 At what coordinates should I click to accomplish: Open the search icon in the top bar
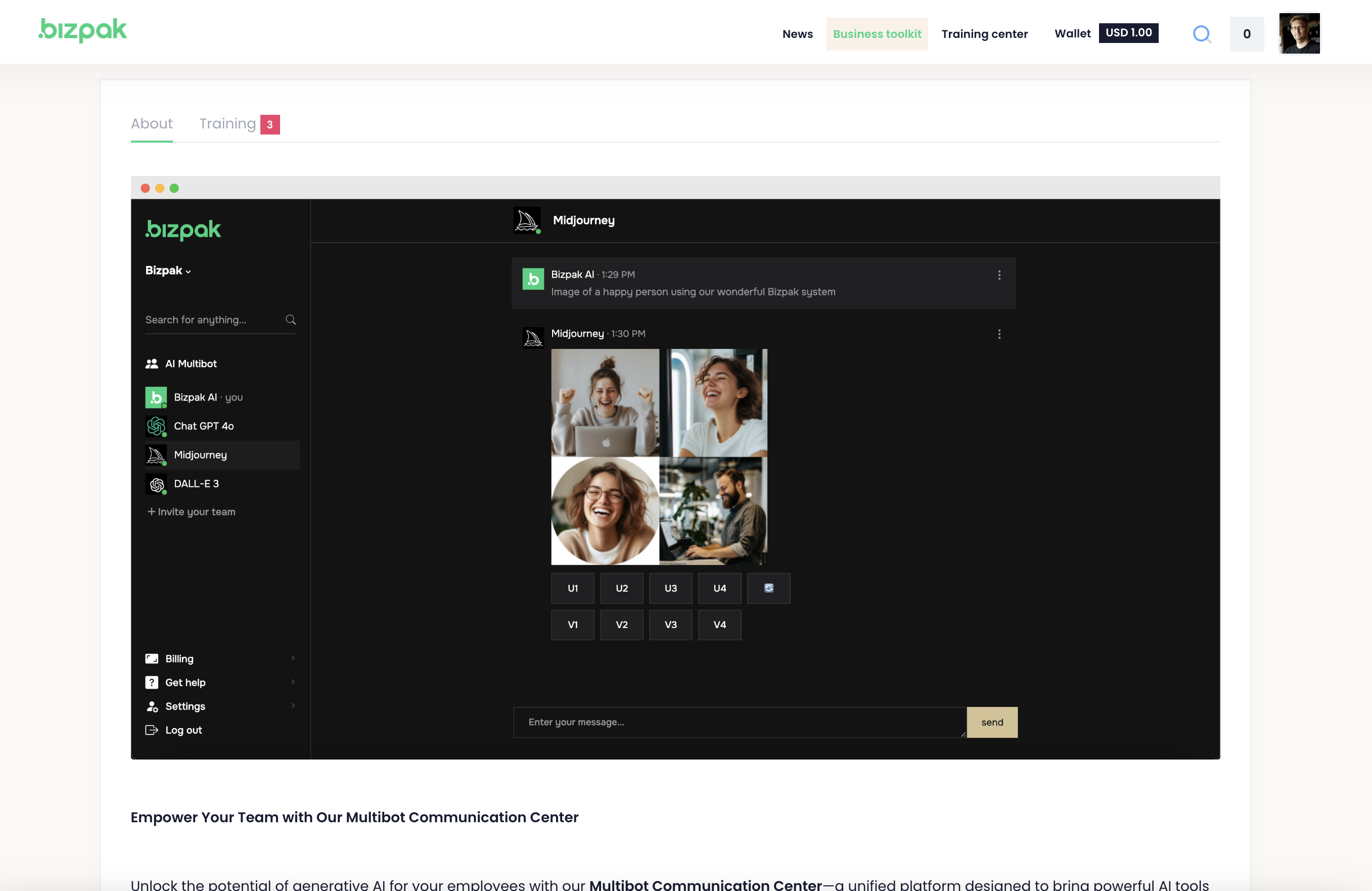1201,33
